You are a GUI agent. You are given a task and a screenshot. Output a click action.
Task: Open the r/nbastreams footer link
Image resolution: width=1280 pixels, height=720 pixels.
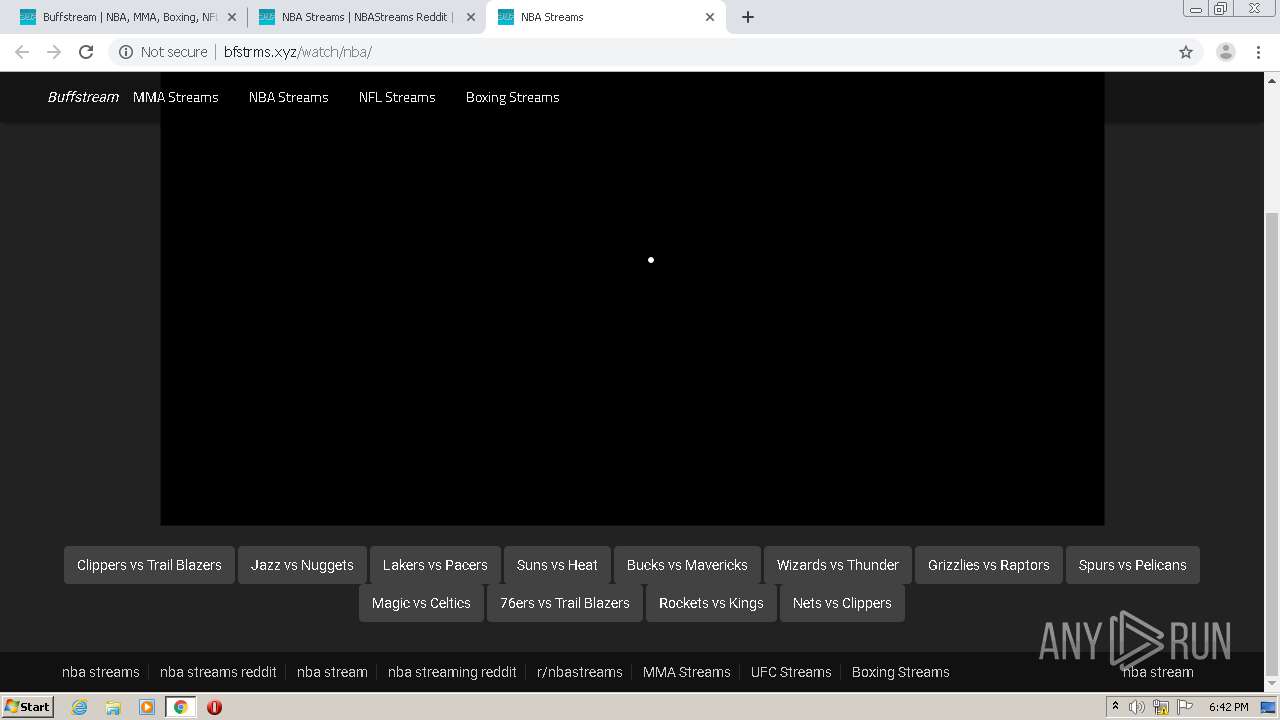[x=580, y=672]
